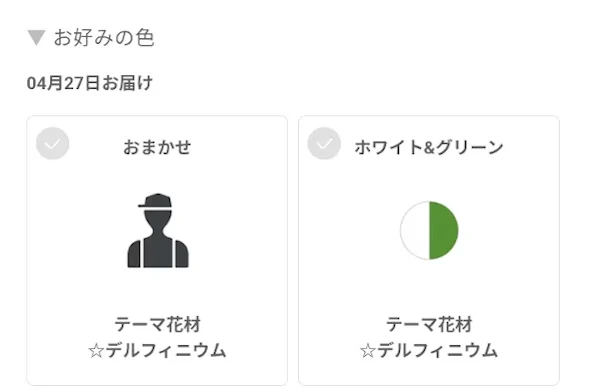Choose the white half of the color circle

pos(415,230)
